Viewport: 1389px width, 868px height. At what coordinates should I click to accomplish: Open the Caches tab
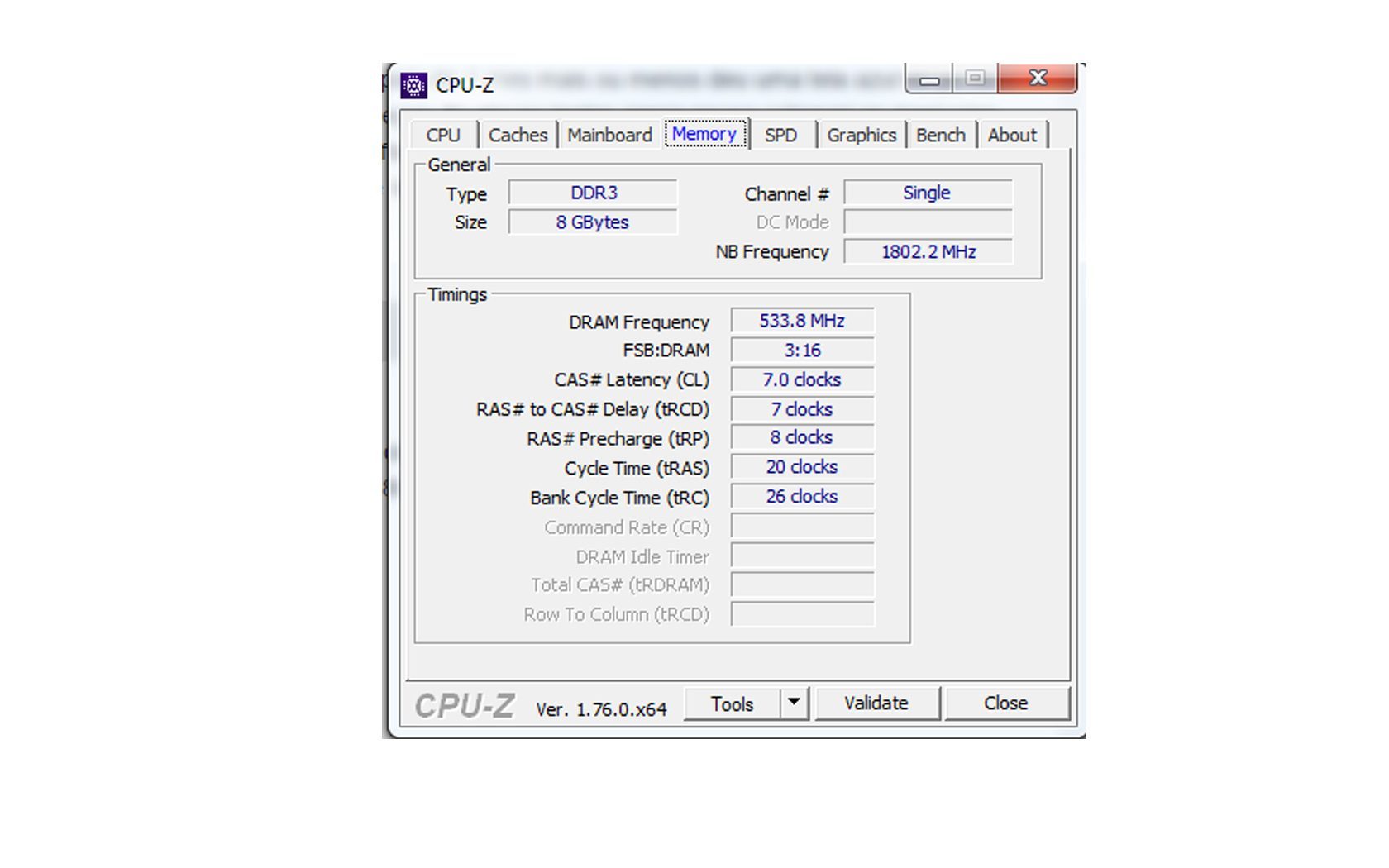[x=518, y=135]
